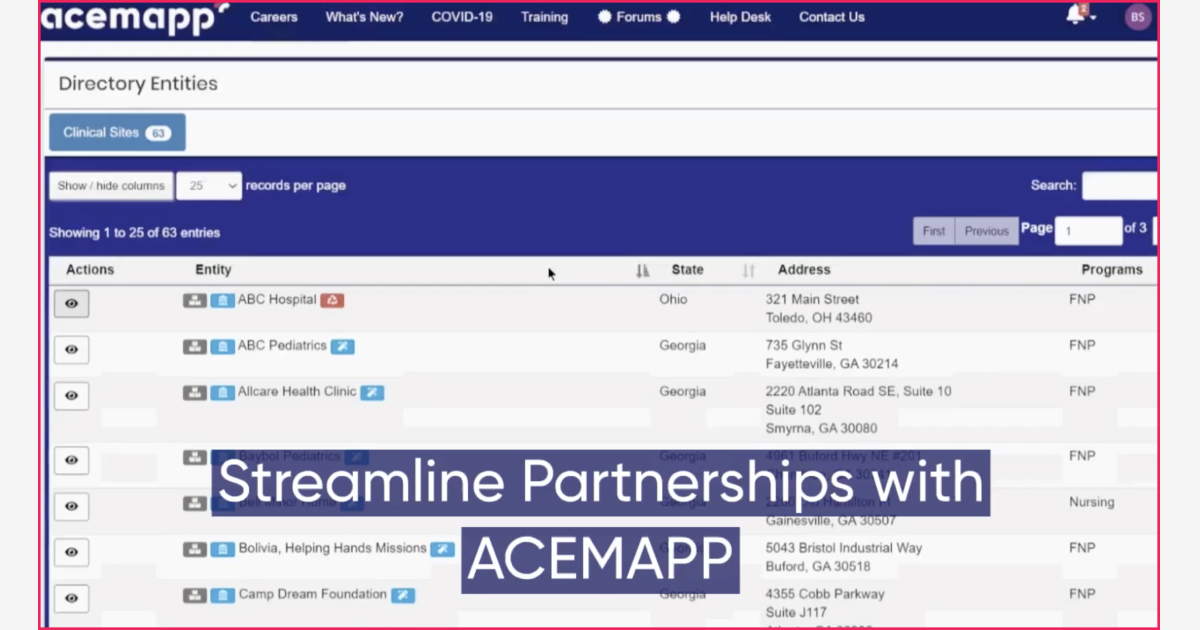1200x630 pixels.
Task: Select the tools icon next to Allcare Health Clinic
Action: (x=372, y=392)
